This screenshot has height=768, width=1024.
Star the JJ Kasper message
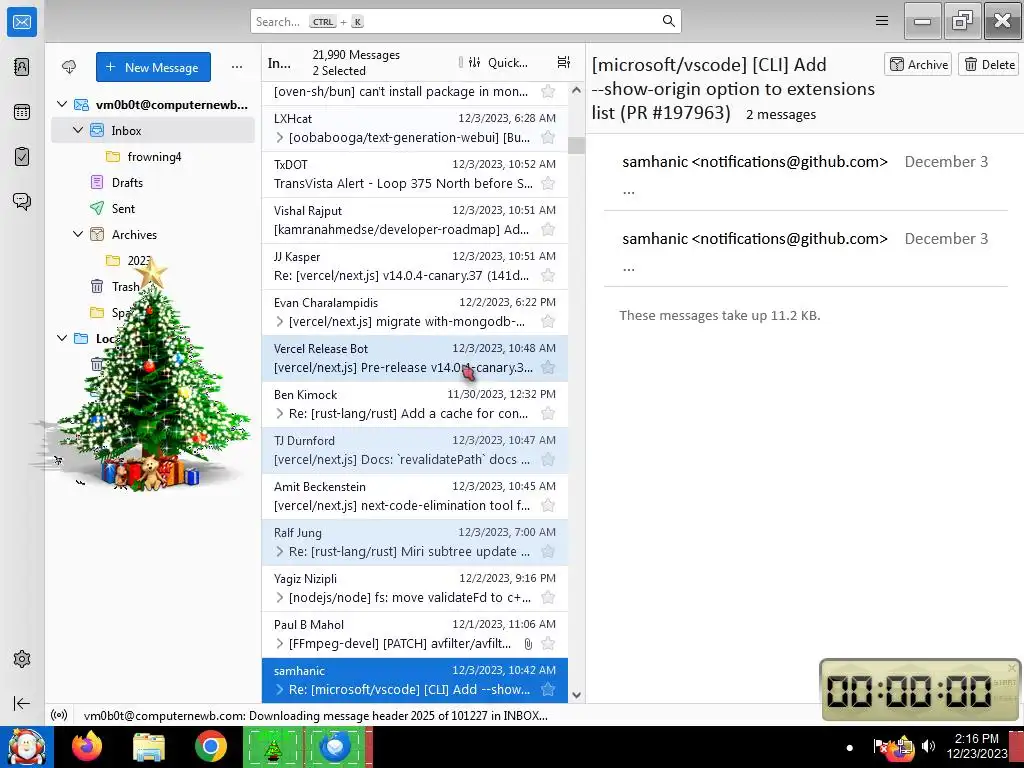click(x=548, y=276)
